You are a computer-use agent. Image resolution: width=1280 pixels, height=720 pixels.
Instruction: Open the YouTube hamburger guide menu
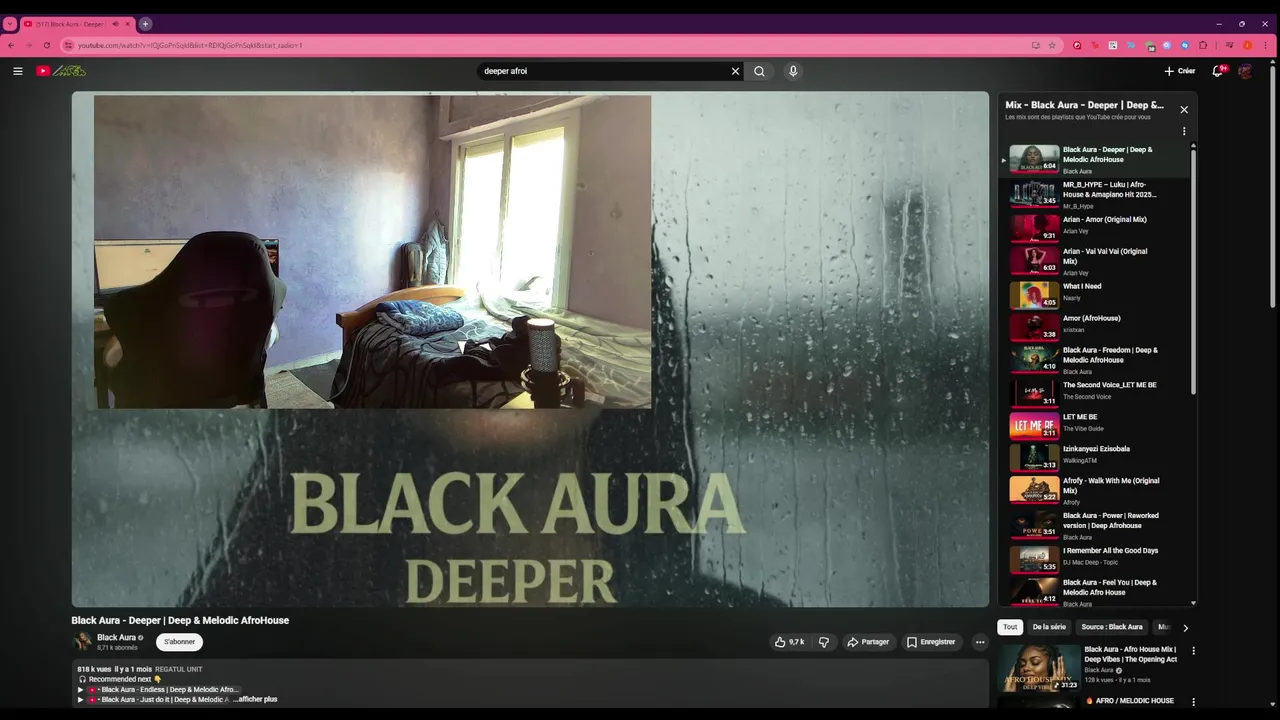point(17,71)
